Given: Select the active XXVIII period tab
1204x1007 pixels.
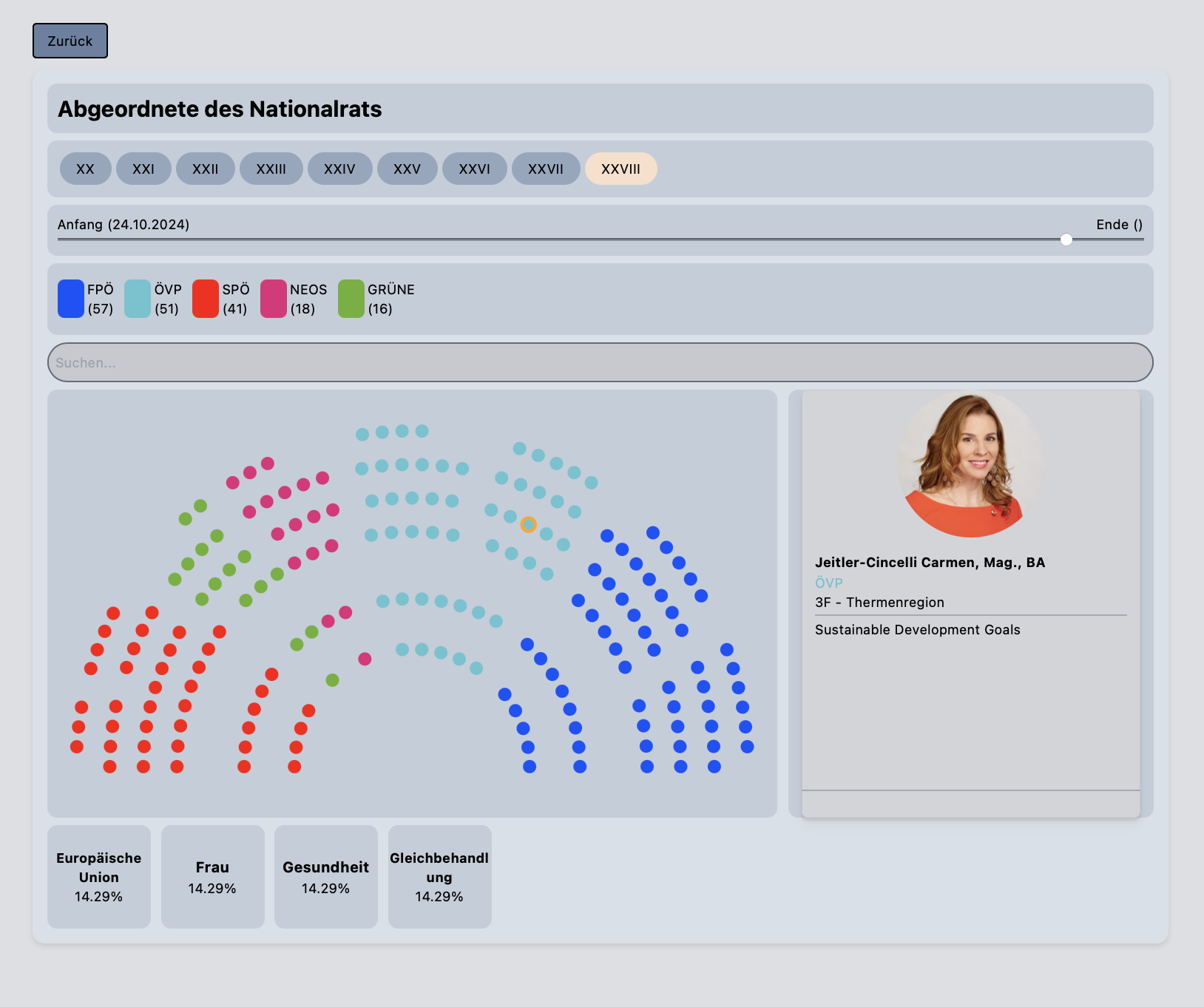Looking at the screenshot, I should (620, 169).
